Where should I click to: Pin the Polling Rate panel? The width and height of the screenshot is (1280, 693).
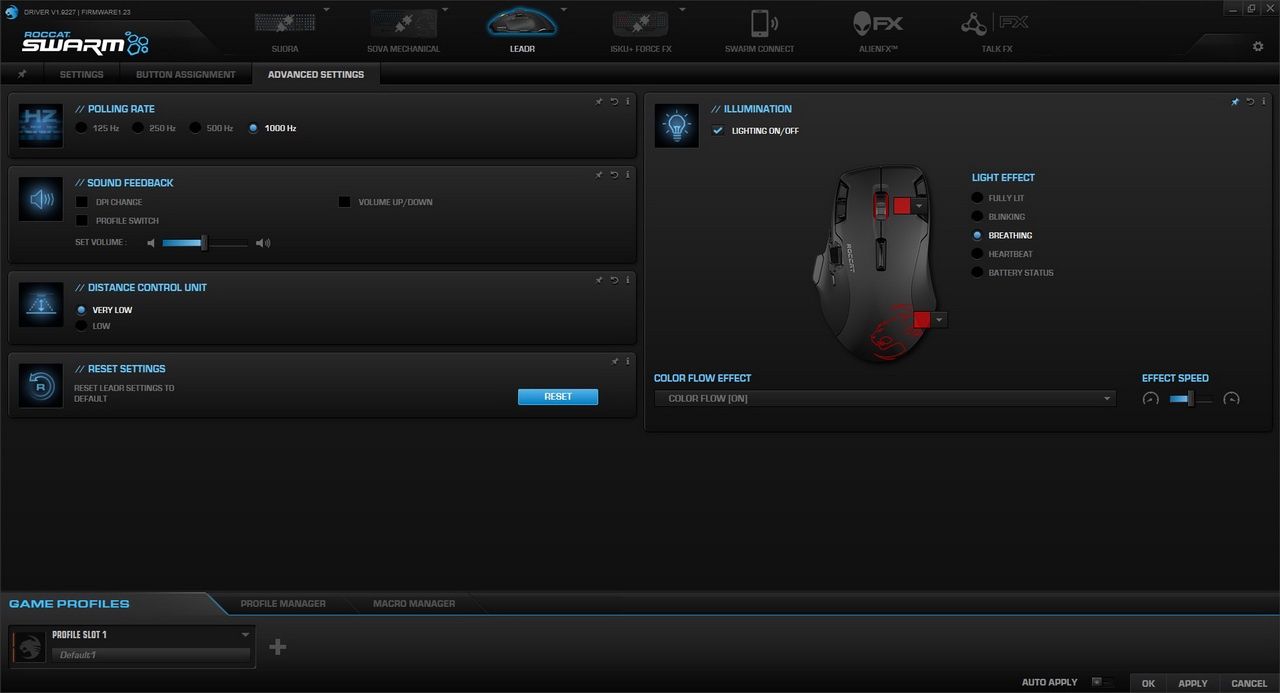[599, 101]
